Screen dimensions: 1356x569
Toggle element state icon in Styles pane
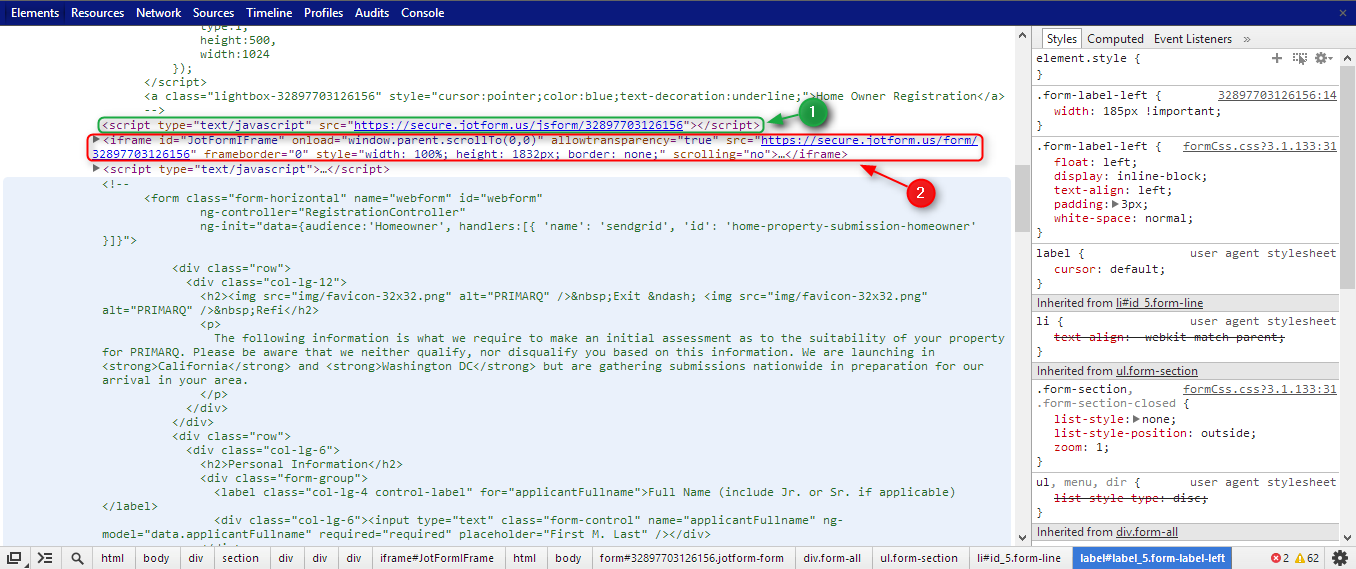tap(1299, 59)
